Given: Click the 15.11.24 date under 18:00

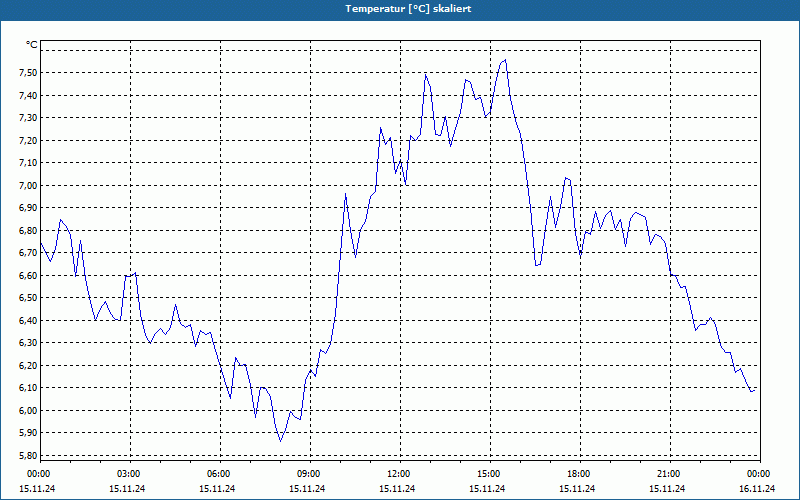Looking at the screenshot, I should click(x=577, y=489).
